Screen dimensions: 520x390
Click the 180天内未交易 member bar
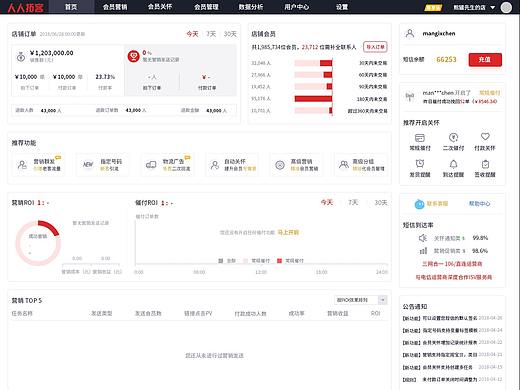(313, 99)
